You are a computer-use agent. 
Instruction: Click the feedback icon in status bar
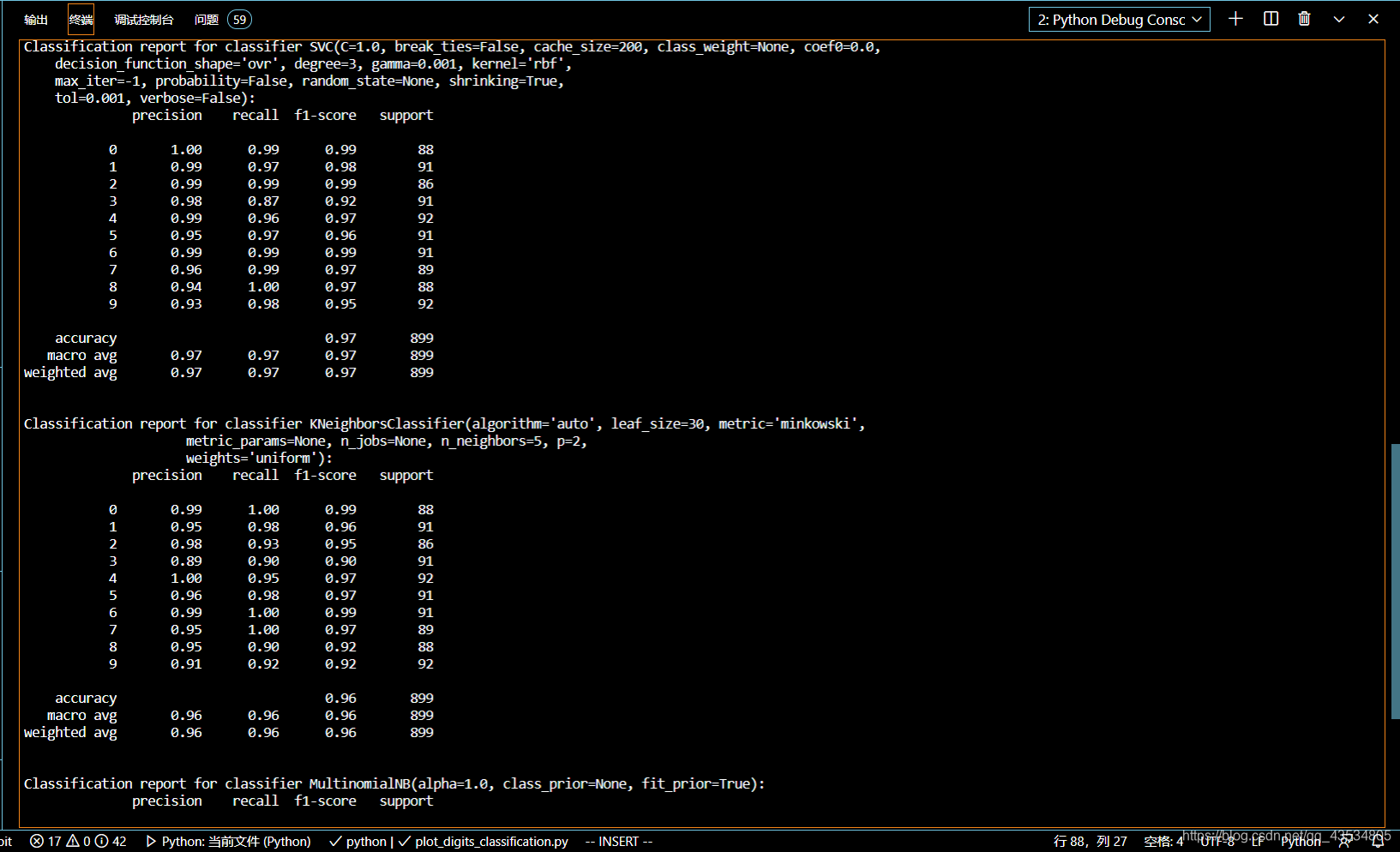pyautogui.click(x=1345, y=842)
